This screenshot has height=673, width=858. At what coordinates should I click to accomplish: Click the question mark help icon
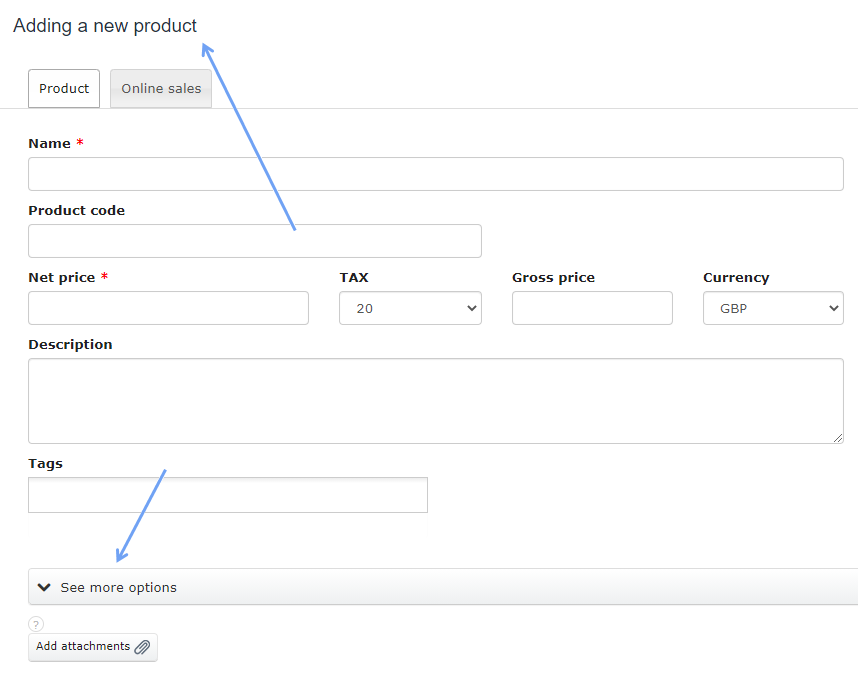click(x=36, y=624)
